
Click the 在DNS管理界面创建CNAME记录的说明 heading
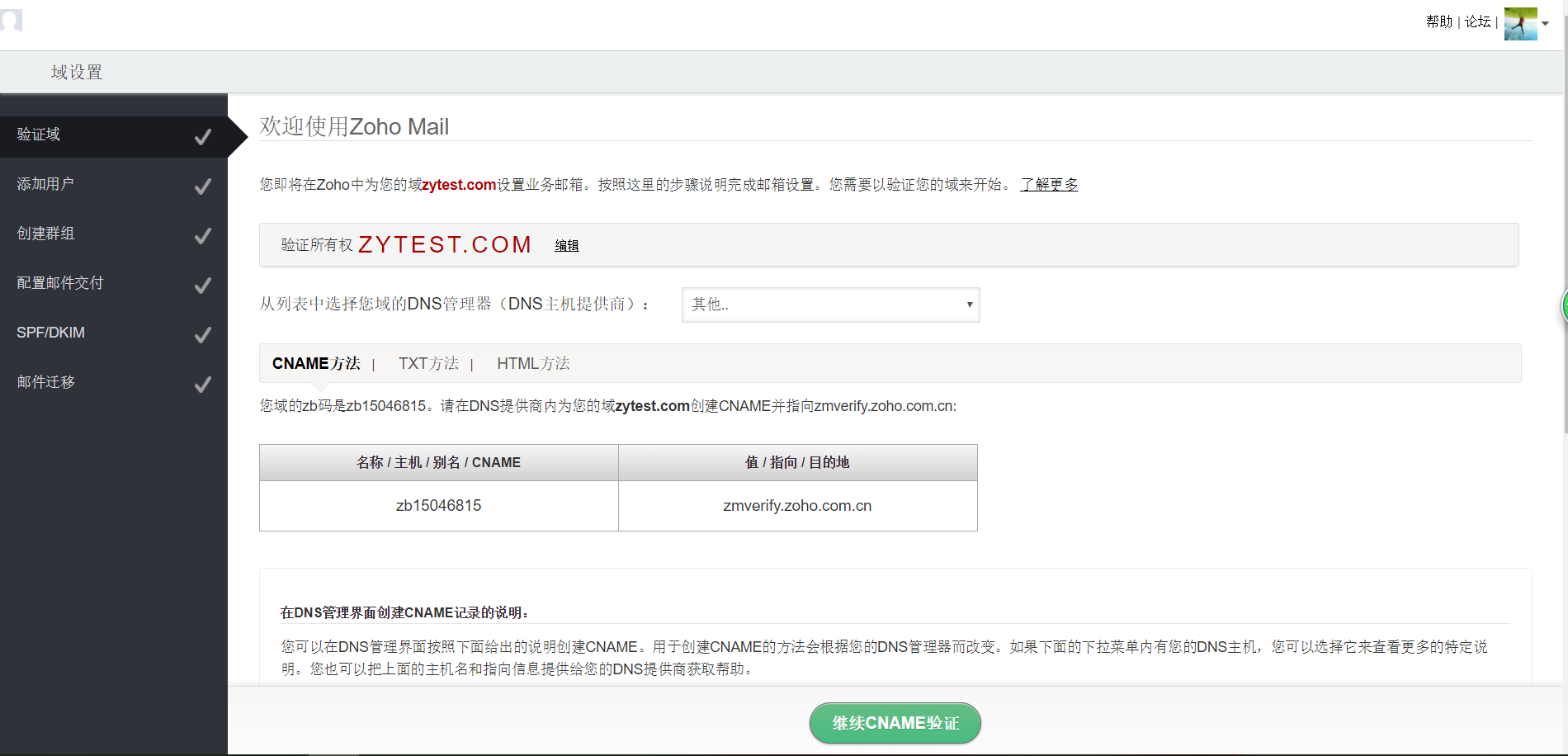[x=404, y=612]
